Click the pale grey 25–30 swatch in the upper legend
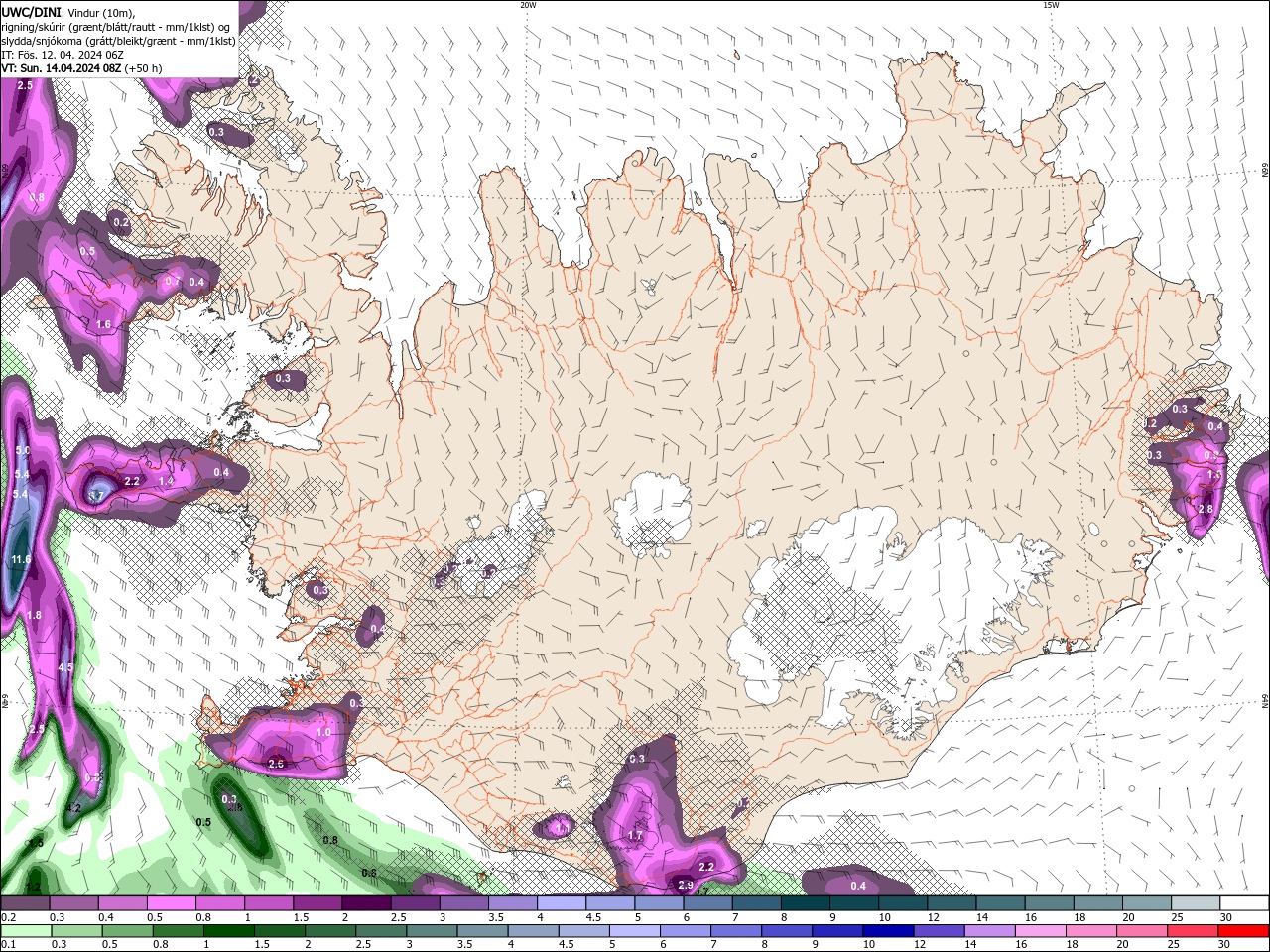Viewport: 1270px width, 952px height. coord(1195,903)
